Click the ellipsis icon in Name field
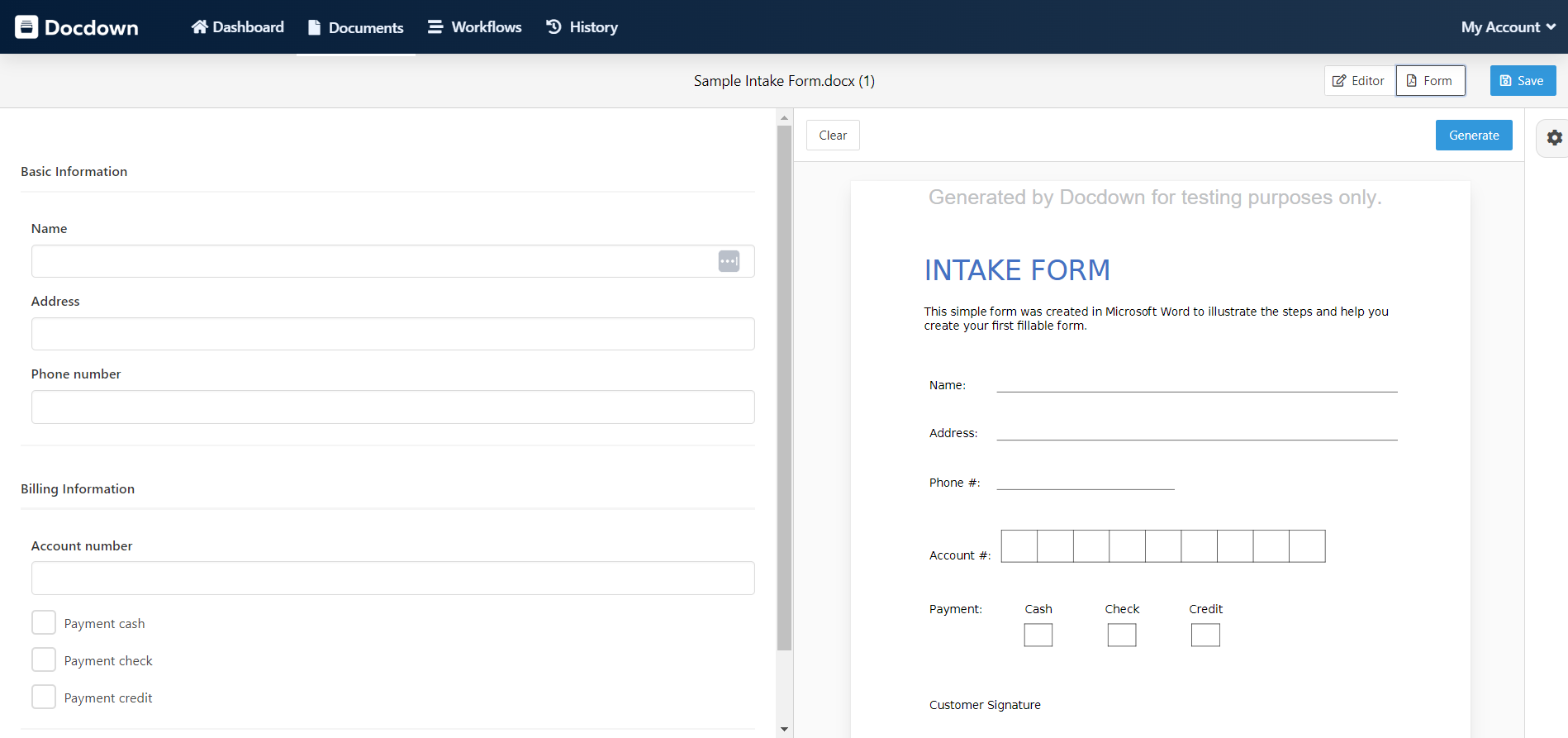 tap(729, 261)
